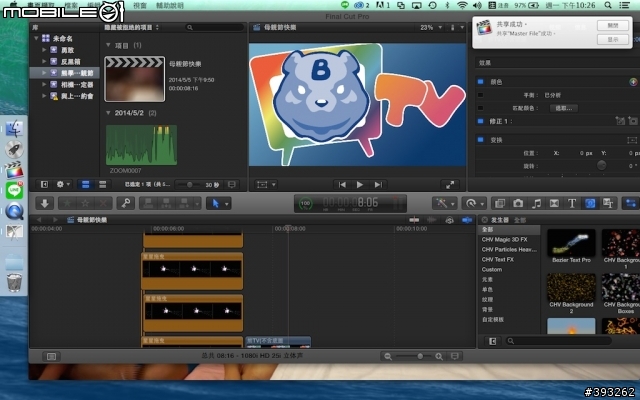Screen dimensions: 640x400
Task: Click the Bezier Text Pro generator thumbnail
Action: 571,243
